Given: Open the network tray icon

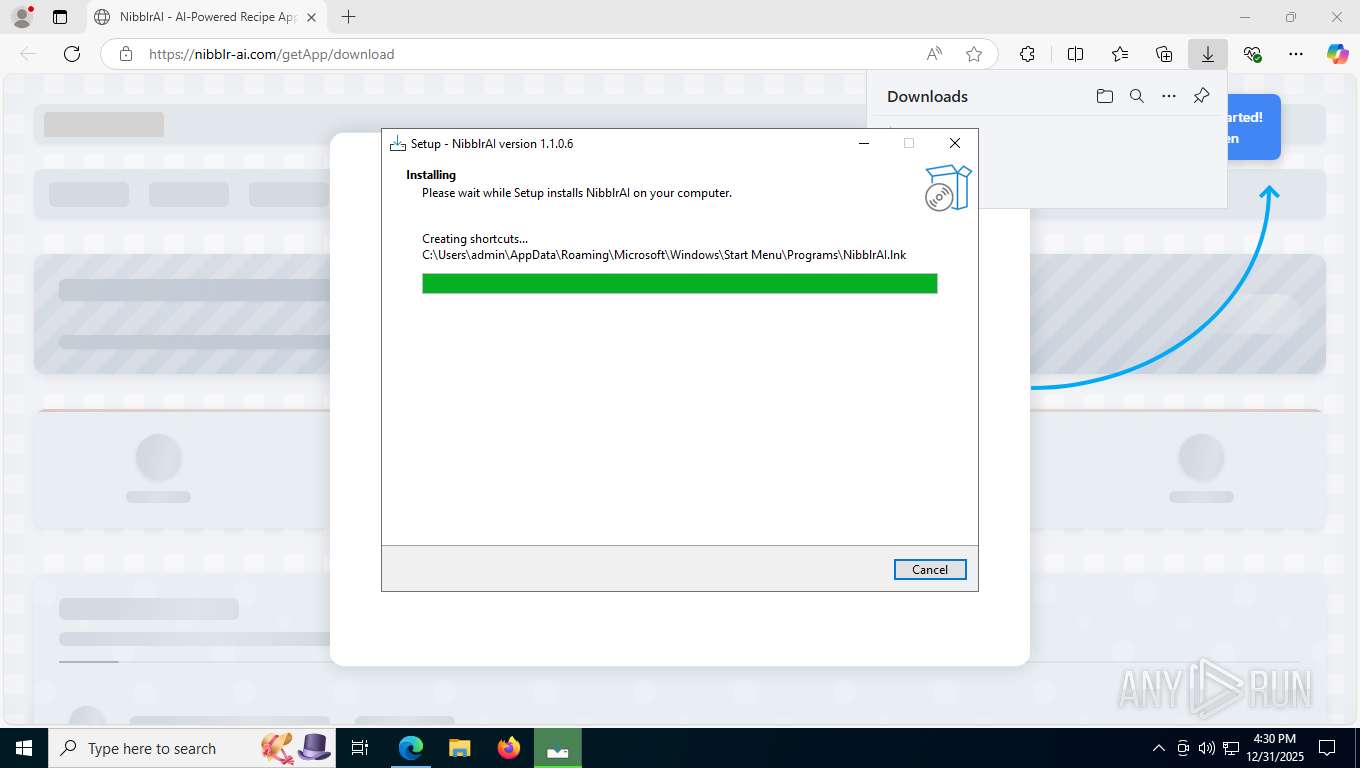Looking at the screenshot, I should [1230, 748].
